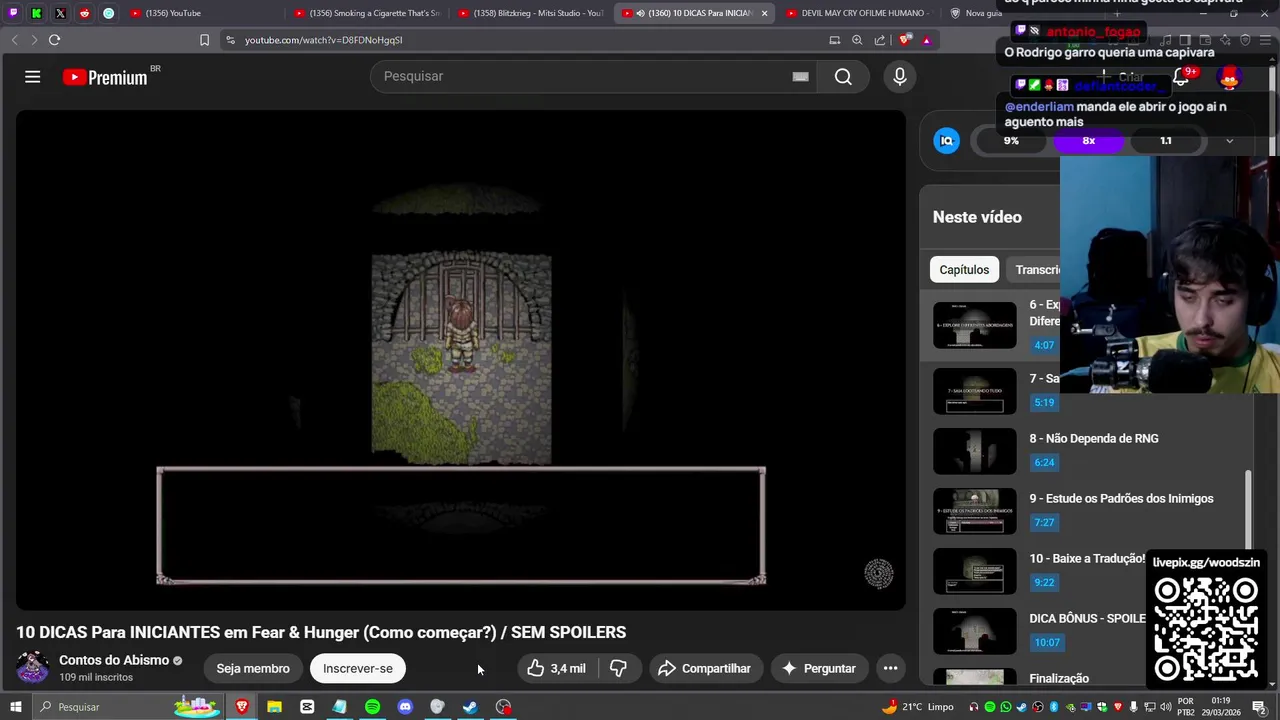Image resolution: width=1280 pixels, height=720 pixels.
Task: Open Contos do Abismo channel avatar
Action: pos(32,667)
